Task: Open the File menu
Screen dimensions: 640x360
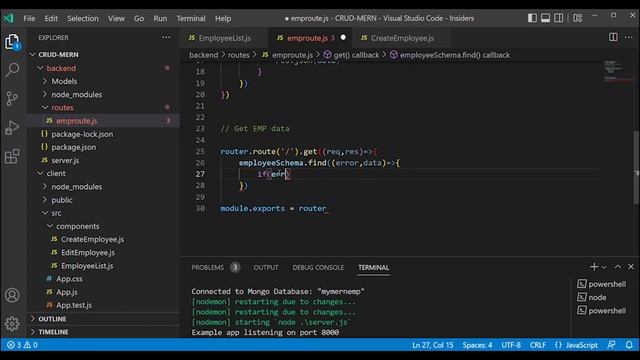Action: click(29, 18)
